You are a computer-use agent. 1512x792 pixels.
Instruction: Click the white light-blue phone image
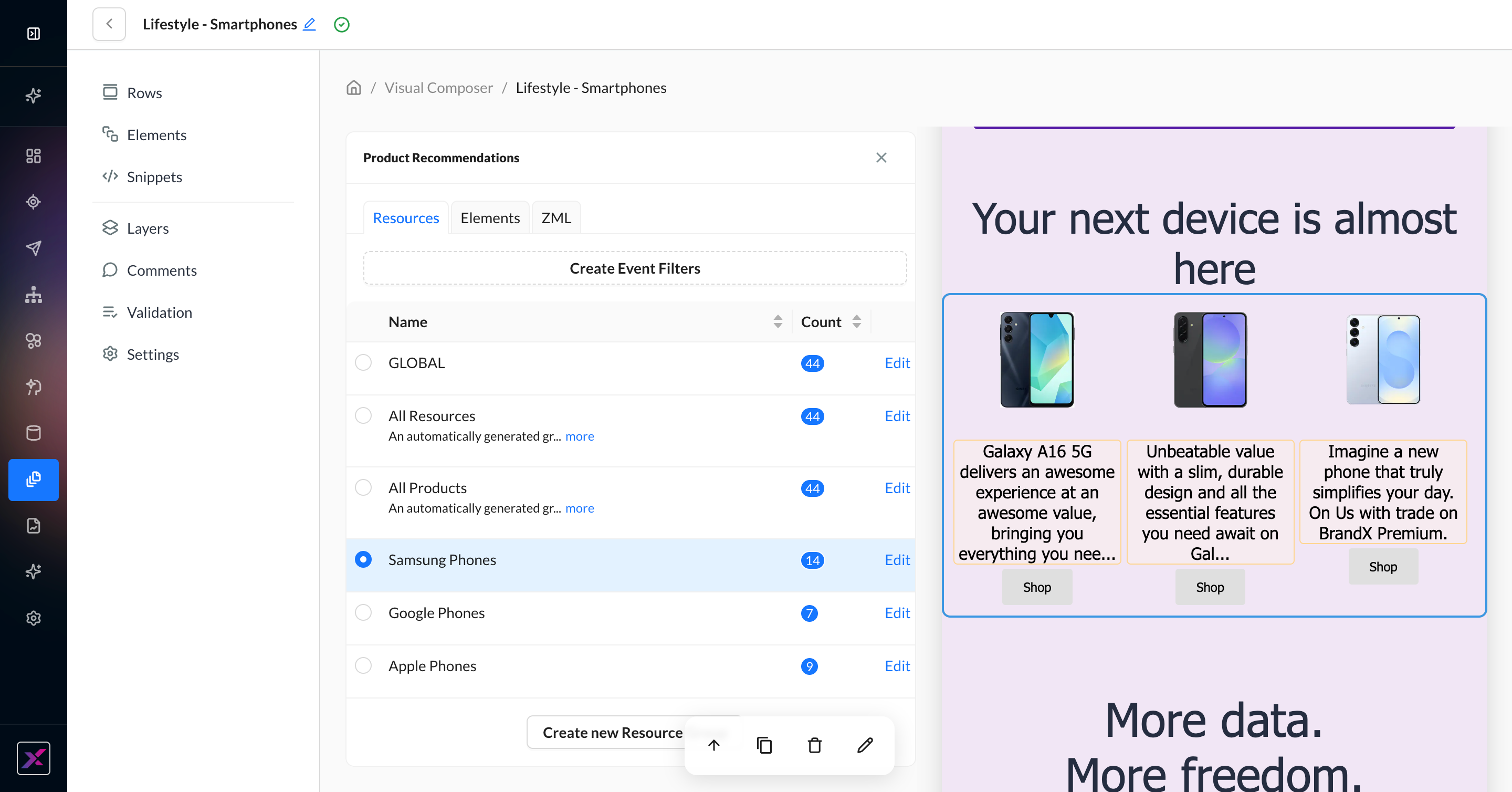(1383, 359)
